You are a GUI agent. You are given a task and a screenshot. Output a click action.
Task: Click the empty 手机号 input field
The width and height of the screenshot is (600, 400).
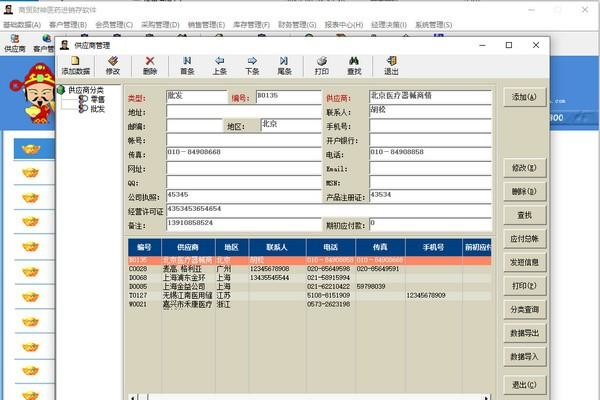click(x=430, y=126)
